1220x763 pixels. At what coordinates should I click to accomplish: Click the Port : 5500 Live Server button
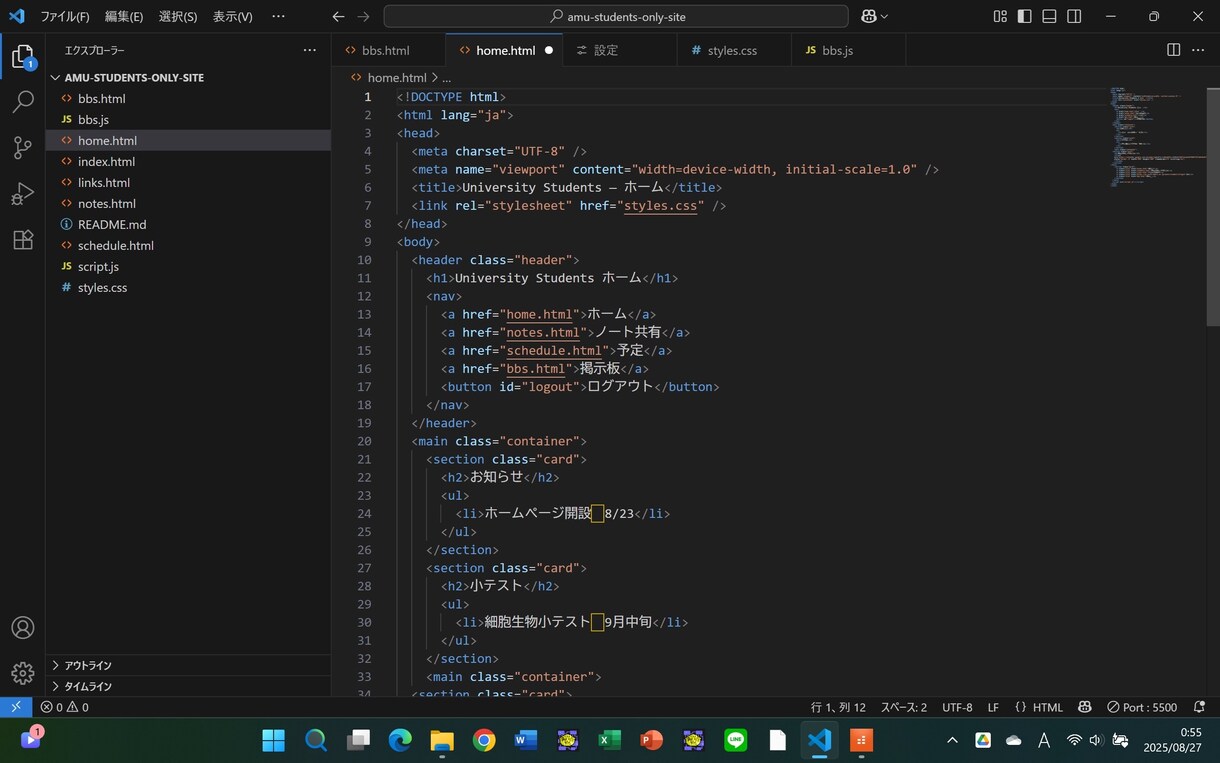pyautogui.click(x=1142, y=707)
